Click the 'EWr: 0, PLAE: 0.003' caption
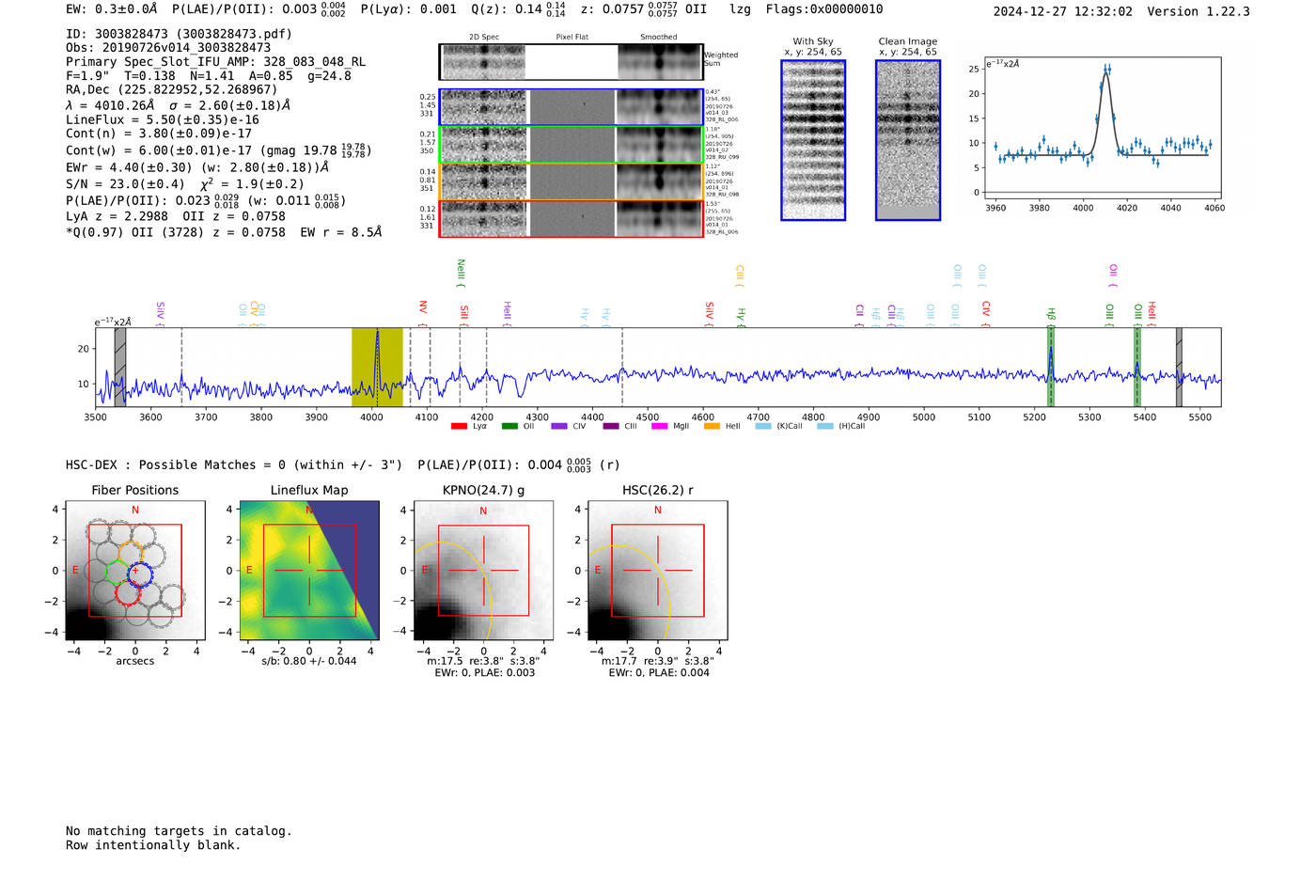The width and height of the screenshot is (1316, 896). [x=484, y=673]
